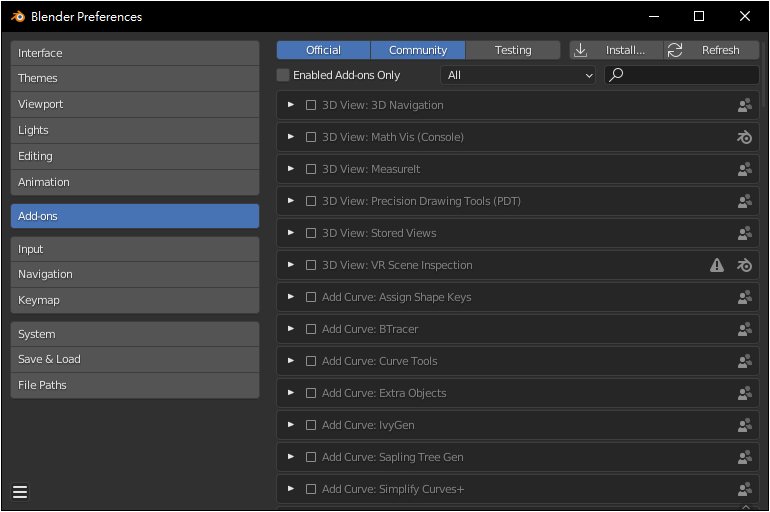Enable the Stored Views add-on checkbox

click(x=311, y=233)
